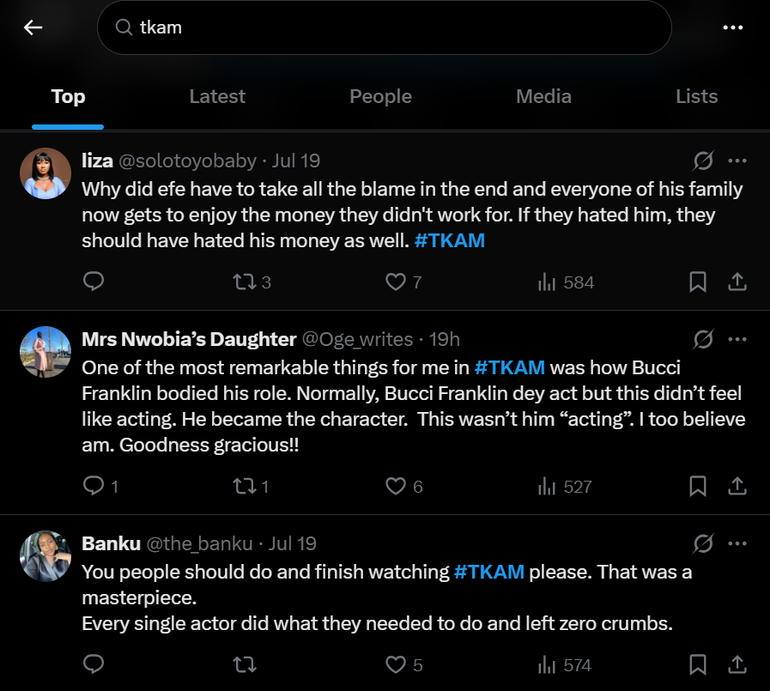This screenshot has width=770, height=691.
Task: Open more options on Oge_writes tweet
Action: 738,339
